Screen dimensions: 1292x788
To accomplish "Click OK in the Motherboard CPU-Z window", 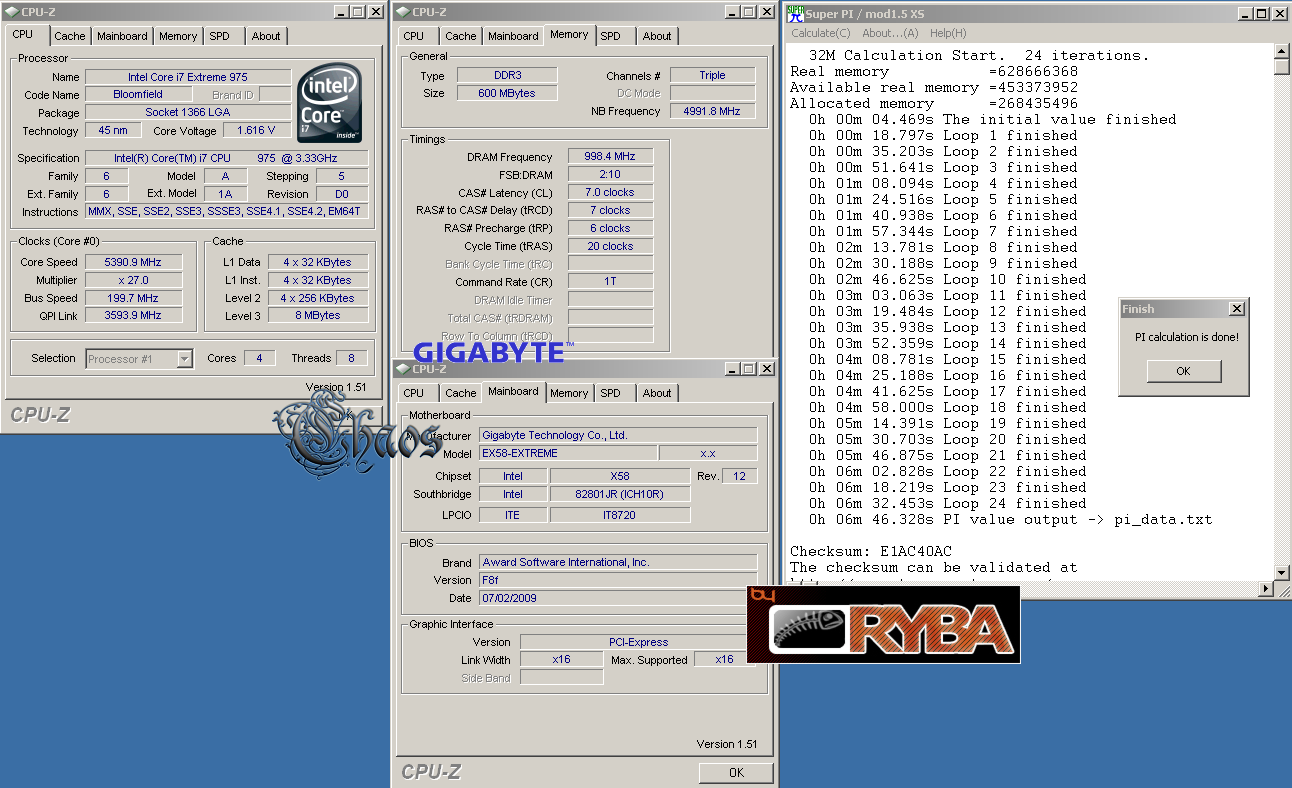I will coord(736,772).
